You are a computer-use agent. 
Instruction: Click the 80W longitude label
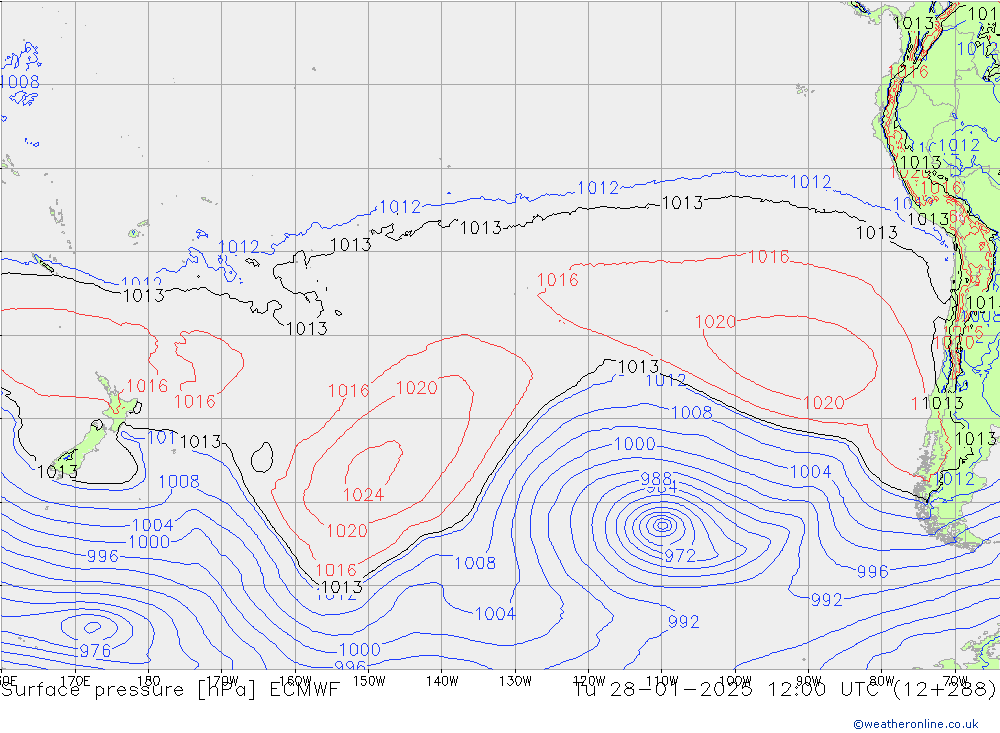point(881,680)
